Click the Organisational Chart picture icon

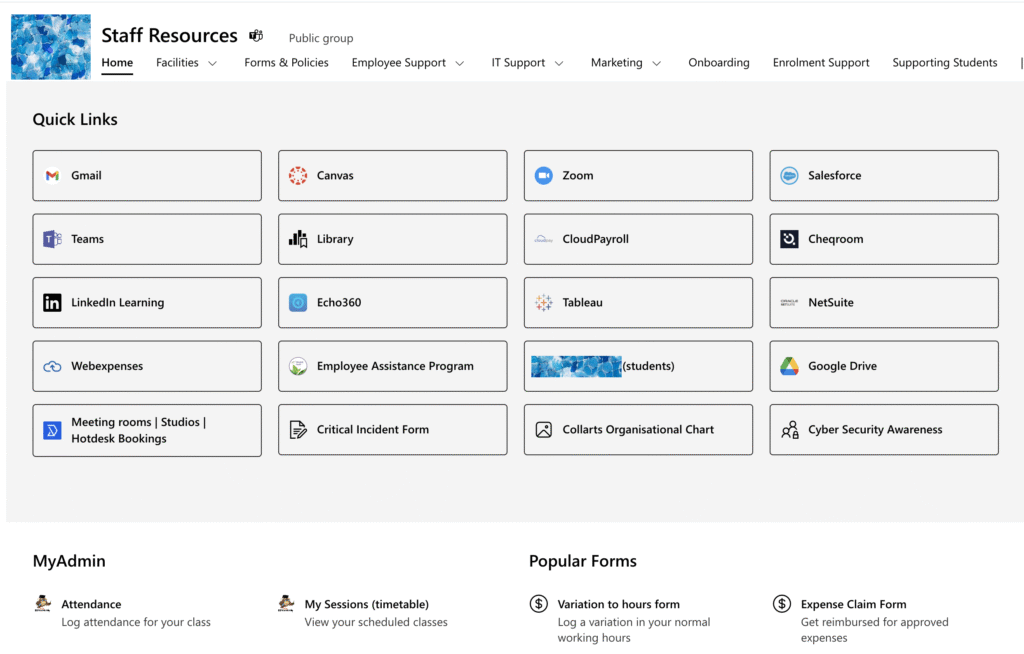click(543, 430)
